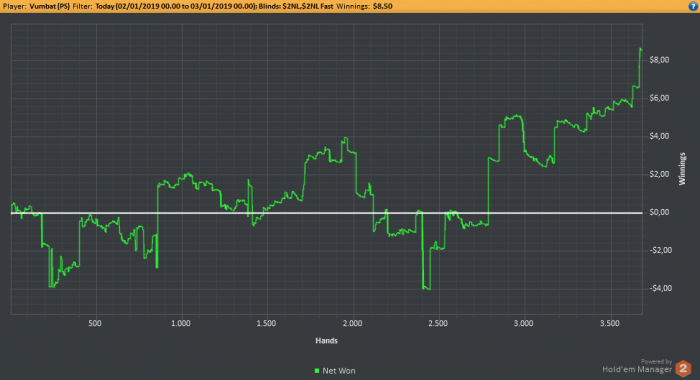Click the $4,00 y-axis label
Viewport: 700px width, 380px height.
pos(659,136)
